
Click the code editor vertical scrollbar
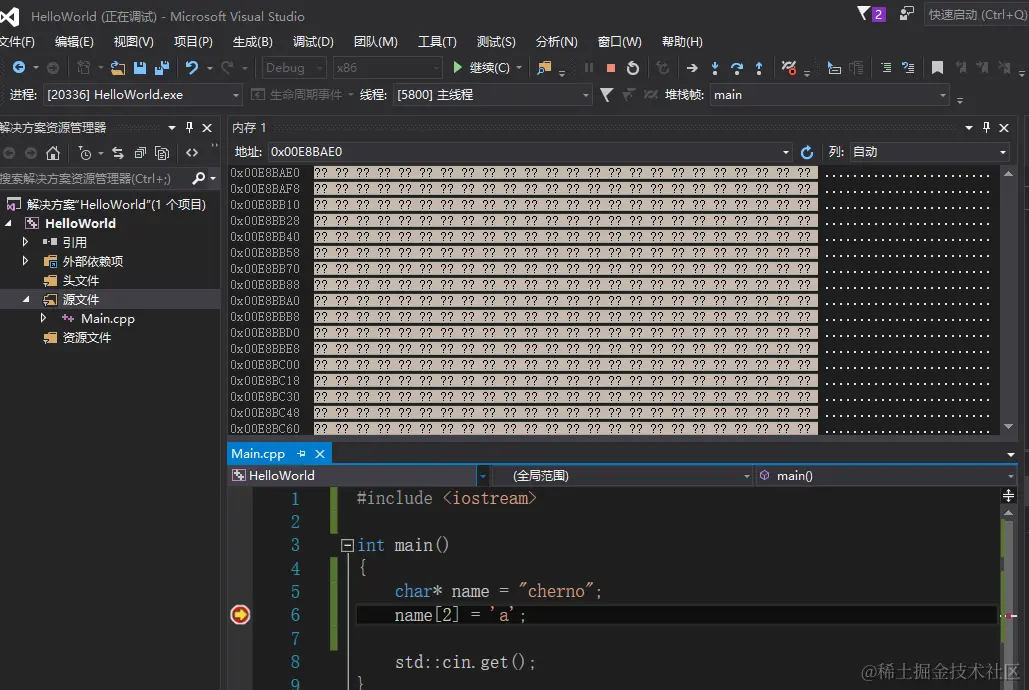[1008, 580]
